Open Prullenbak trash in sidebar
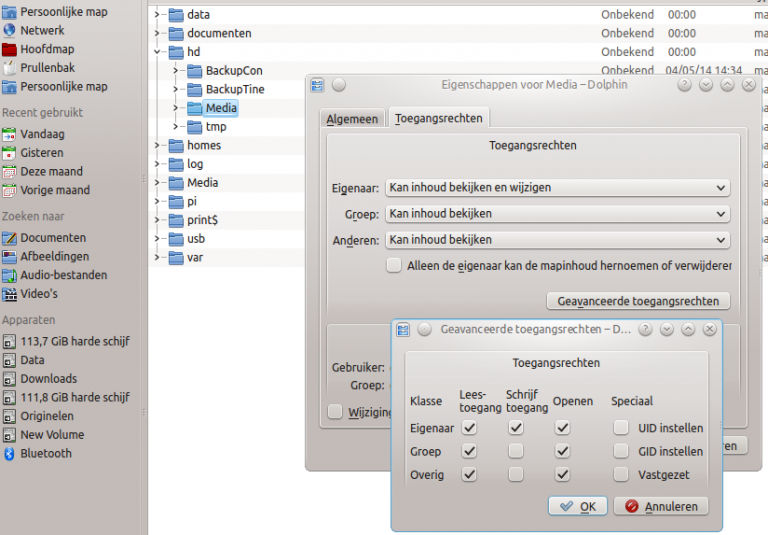768x535 pixels. tap(46, 68)
